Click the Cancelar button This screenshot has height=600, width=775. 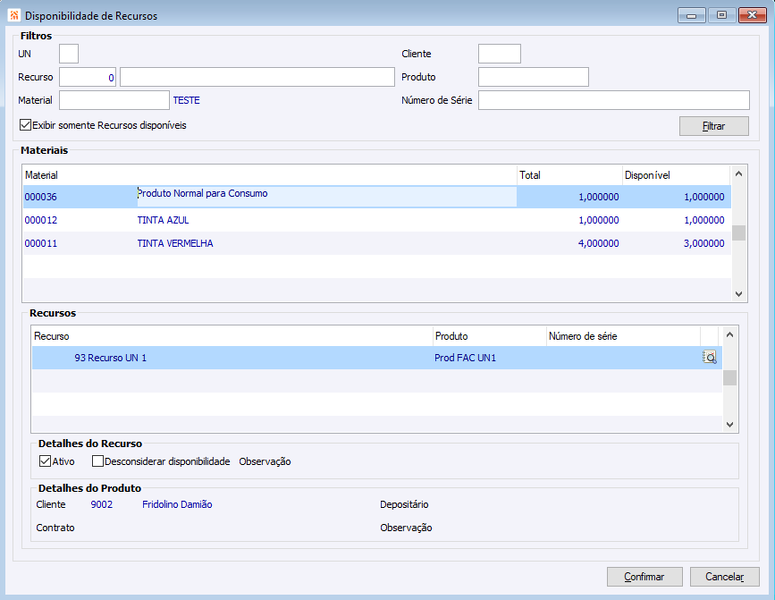click(725, 577)
